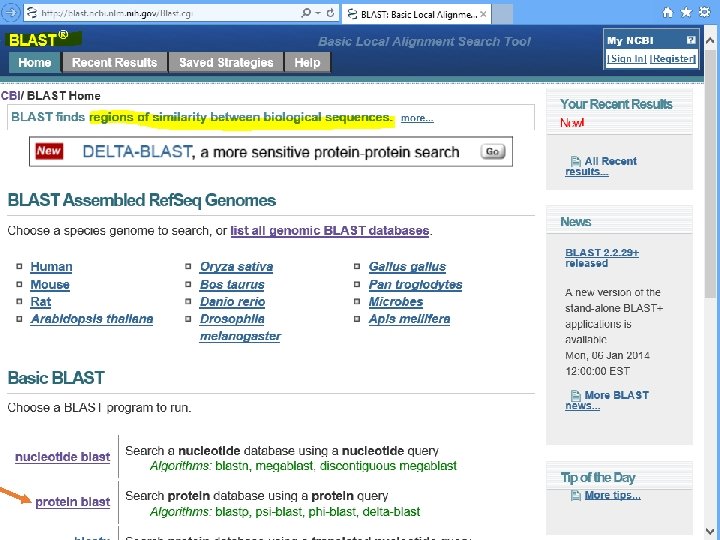Viewport: 720px width, 540px height.
Task: Open All Recent results link
Action: [x=601, y=166]
